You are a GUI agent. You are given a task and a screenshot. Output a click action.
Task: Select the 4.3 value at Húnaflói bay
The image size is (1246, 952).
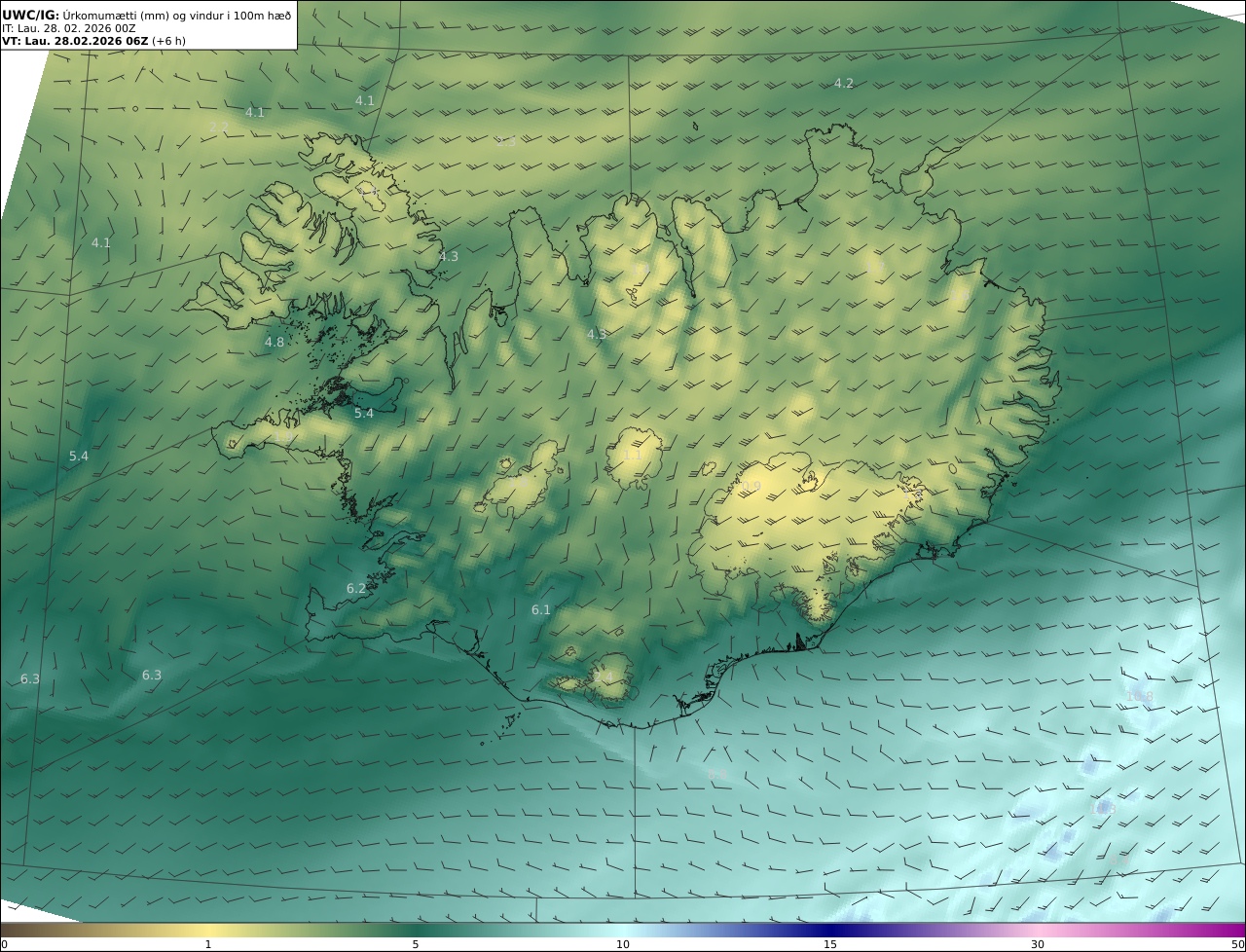coord(448,257)
